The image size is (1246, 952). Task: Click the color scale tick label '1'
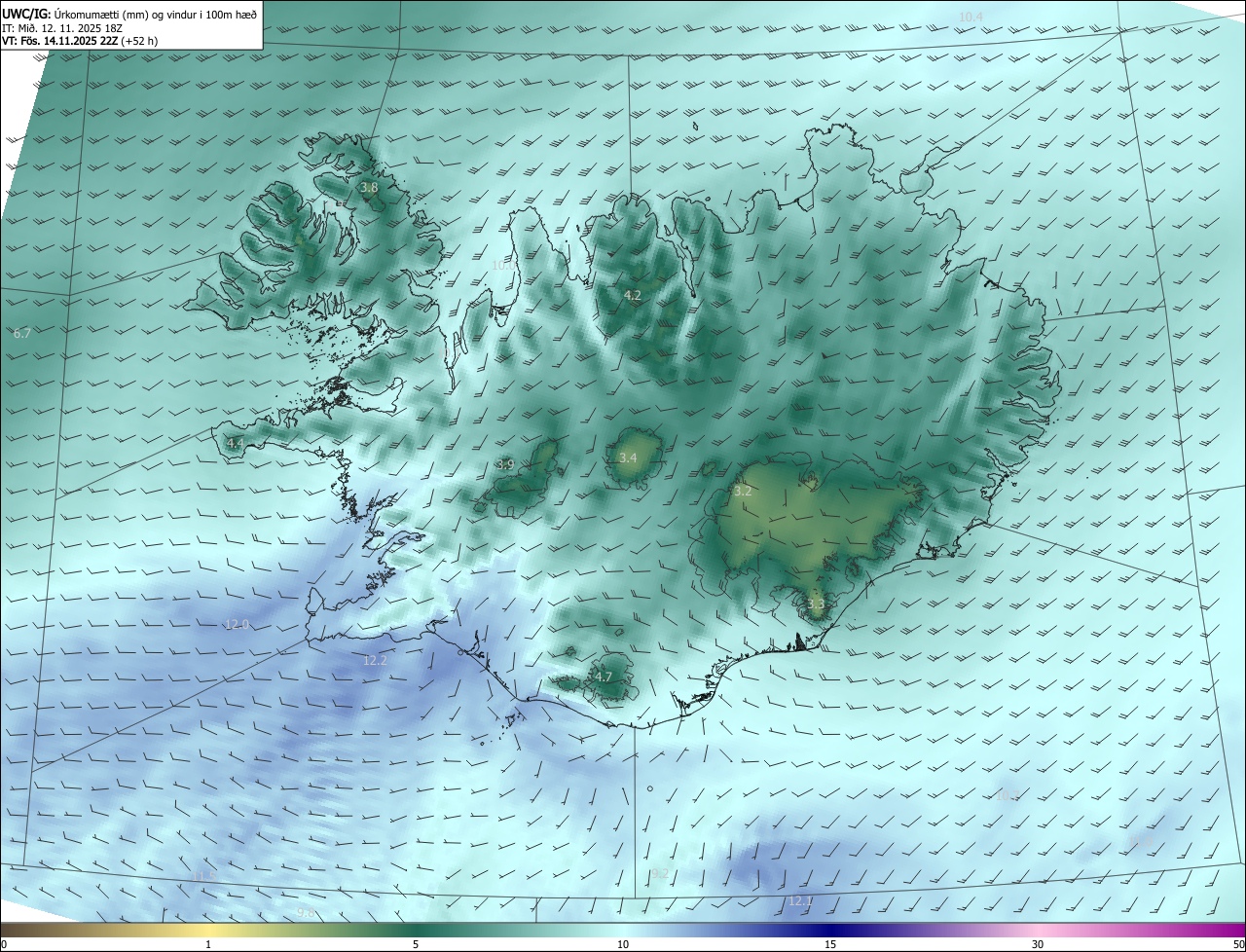click(x=208, y=944)
